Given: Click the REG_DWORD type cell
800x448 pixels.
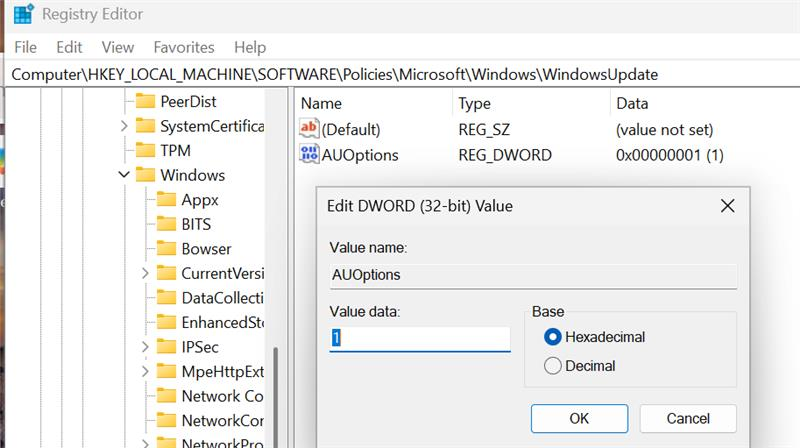Looking at the screenshot, I should pyautogui.click(x=505, y=155).
